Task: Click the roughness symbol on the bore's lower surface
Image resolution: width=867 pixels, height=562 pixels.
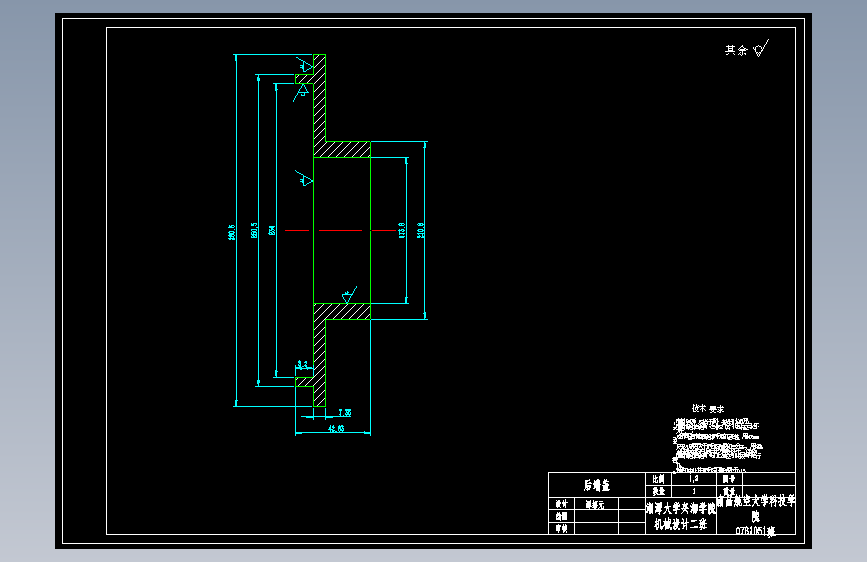Action: [x=349, y=295]
